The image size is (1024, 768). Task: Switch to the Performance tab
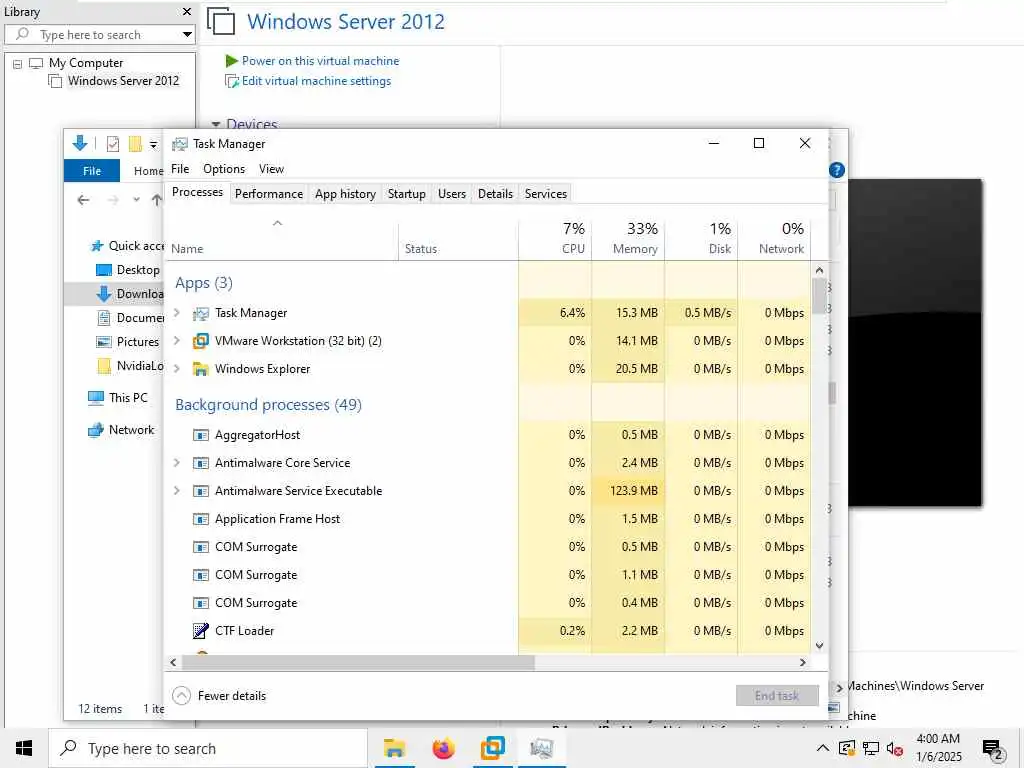click(x=269, y=194)
